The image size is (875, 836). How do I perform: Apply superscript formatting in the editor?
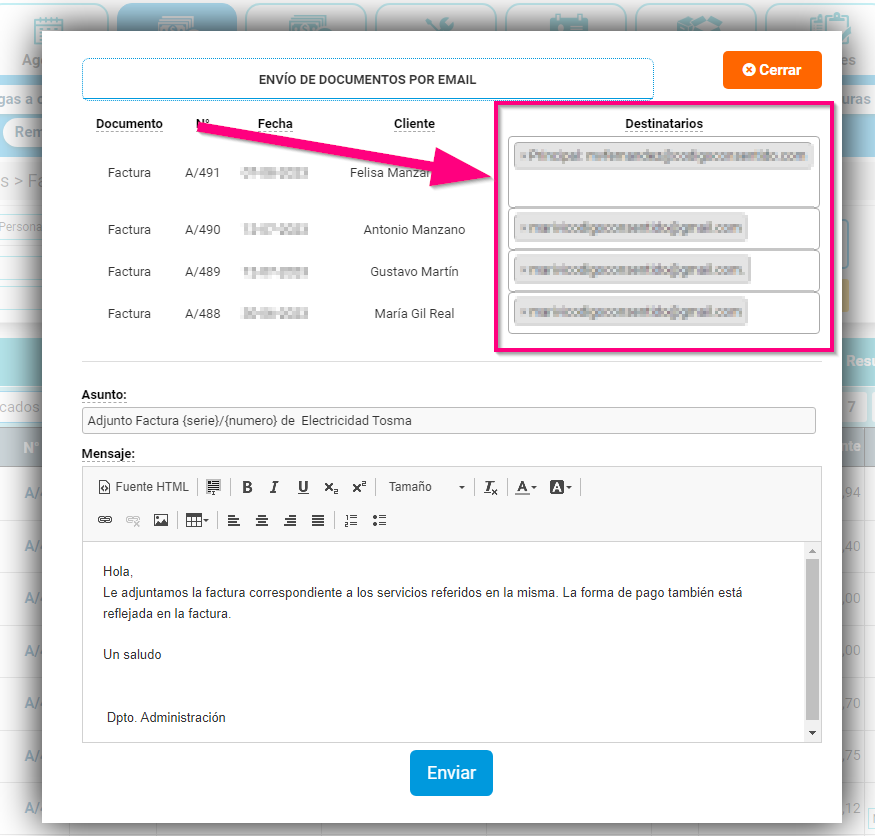pos(358,487)
